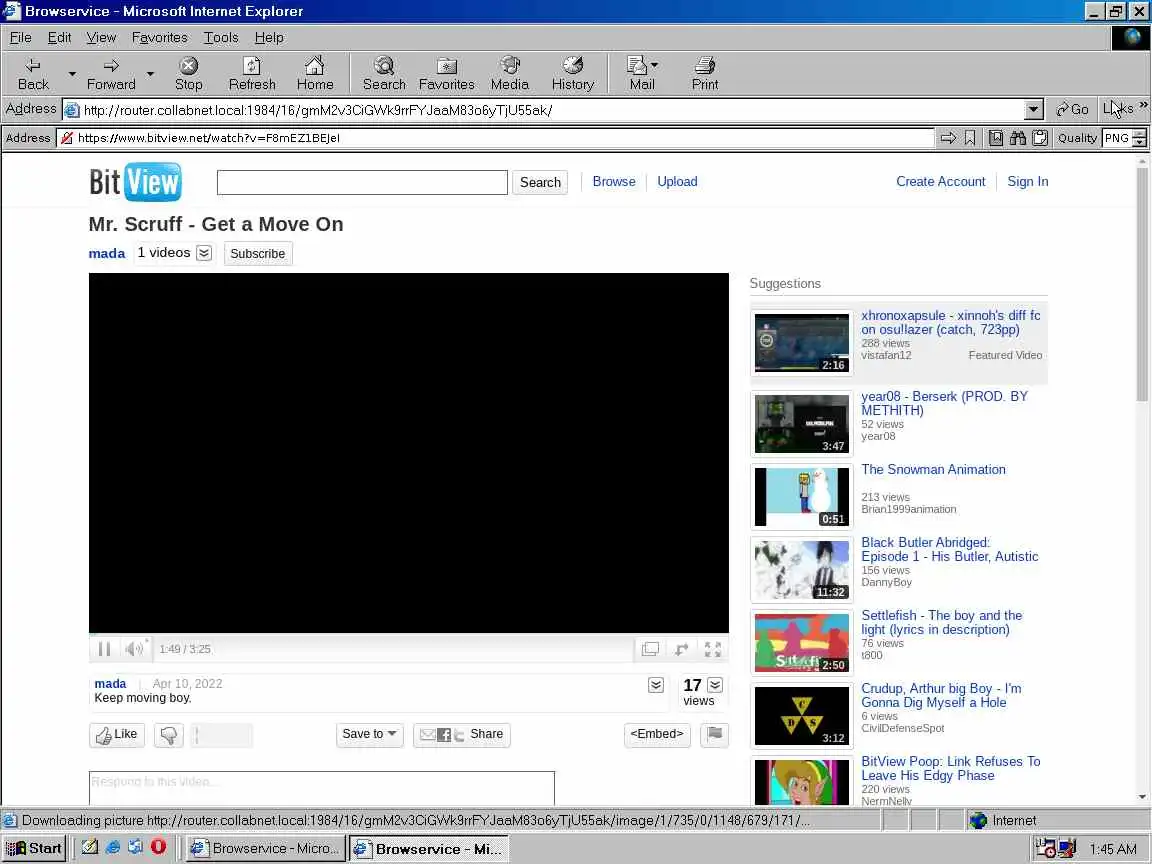Click the BitView logo
Image resolution: width=1152 pixels, height=864 pixels.
click(135, 181)
